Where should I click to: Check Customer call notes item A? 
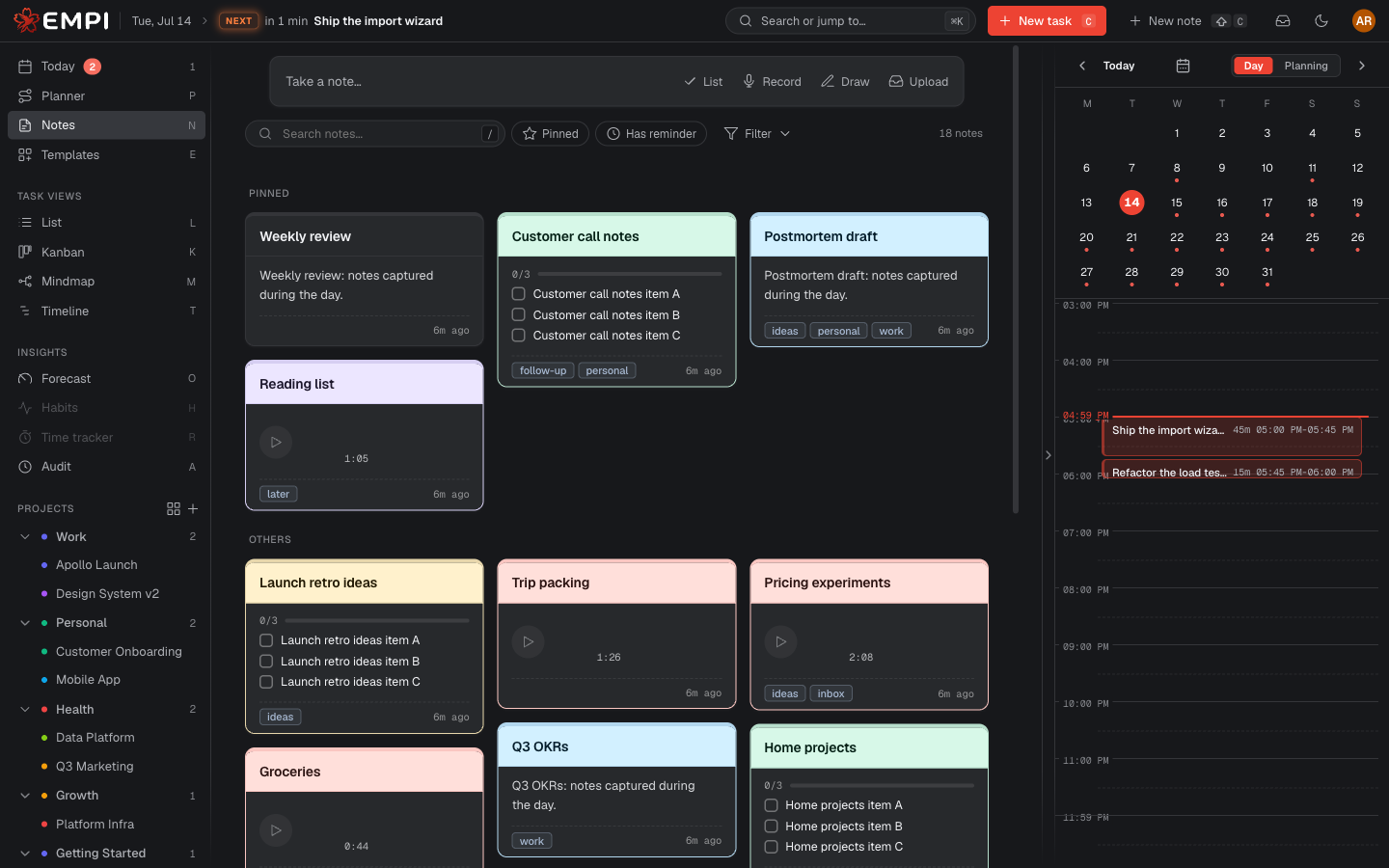(x=518, y=293)
